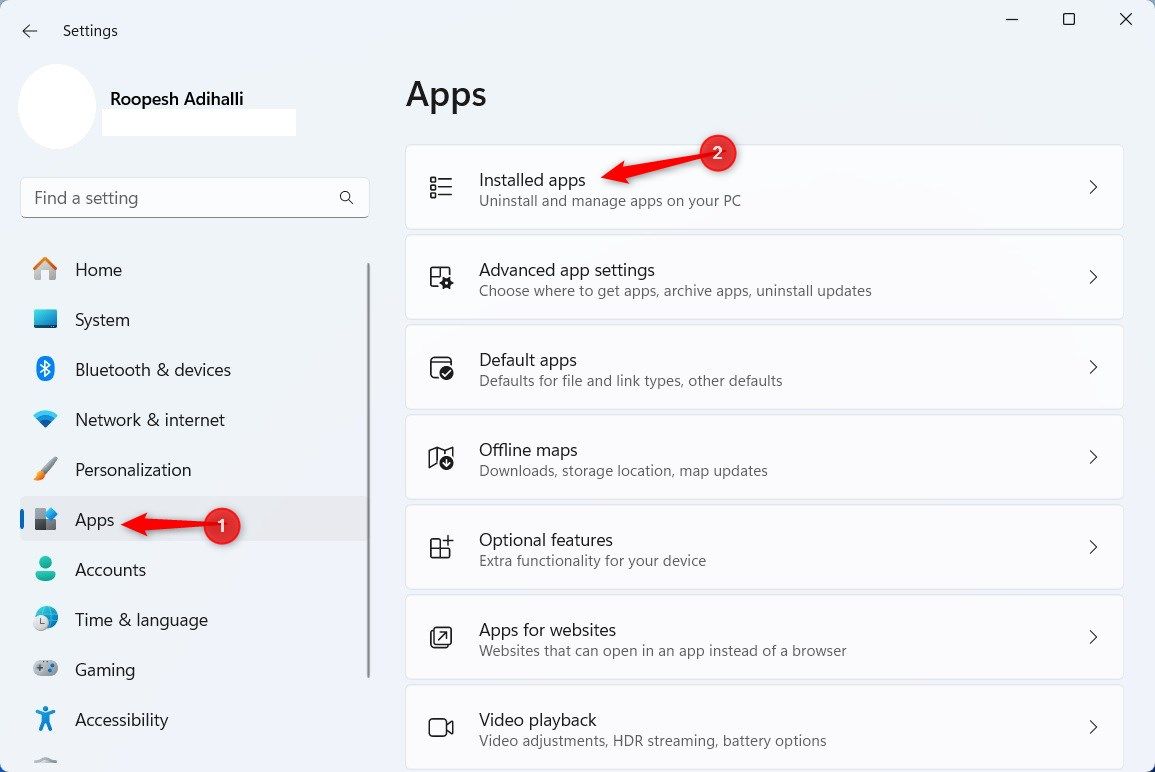Click the search magnifier icon
The height and width of the screenshot is (772, 1155).
[346, 197]
